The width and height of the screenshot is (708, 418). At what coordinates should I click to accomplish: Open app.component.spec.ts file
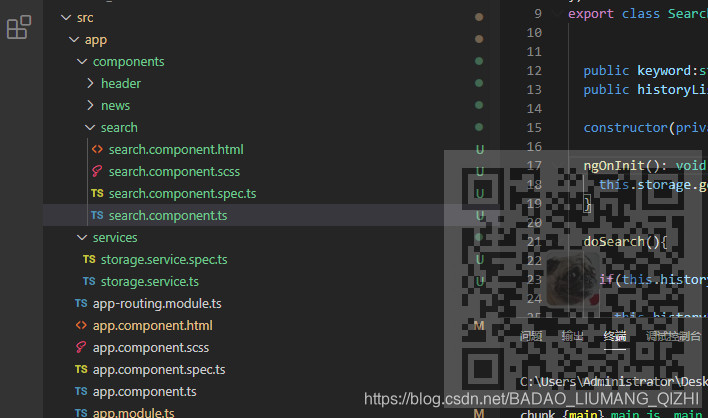(159, 370)
